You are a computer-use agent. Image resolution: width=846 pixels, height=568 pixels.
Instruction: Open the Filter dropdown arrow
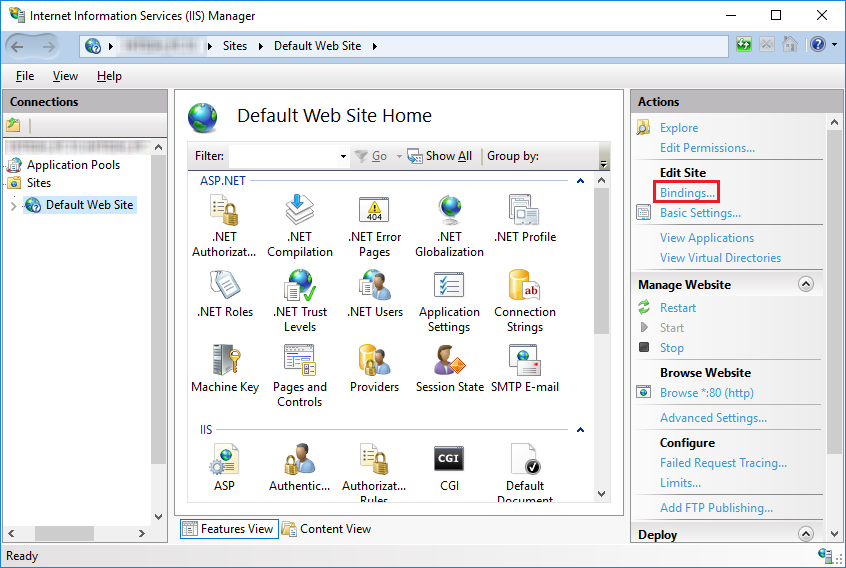coord(343,156)
